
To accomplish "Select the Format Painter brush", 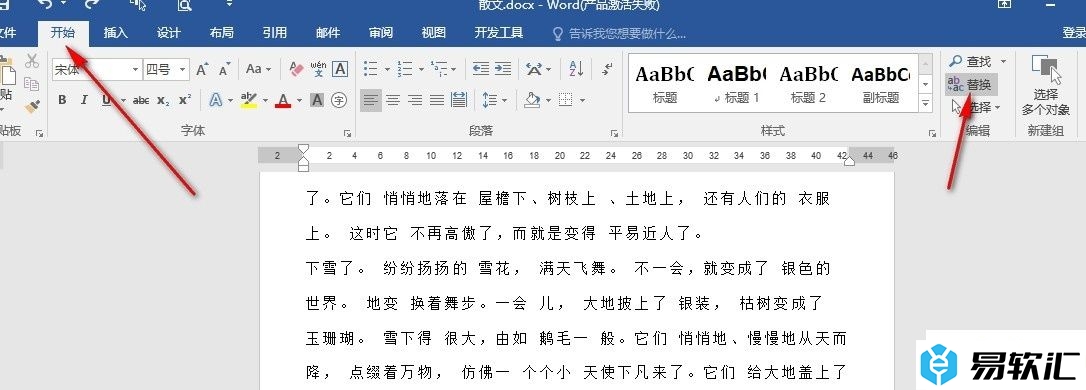I will [32, 106].
